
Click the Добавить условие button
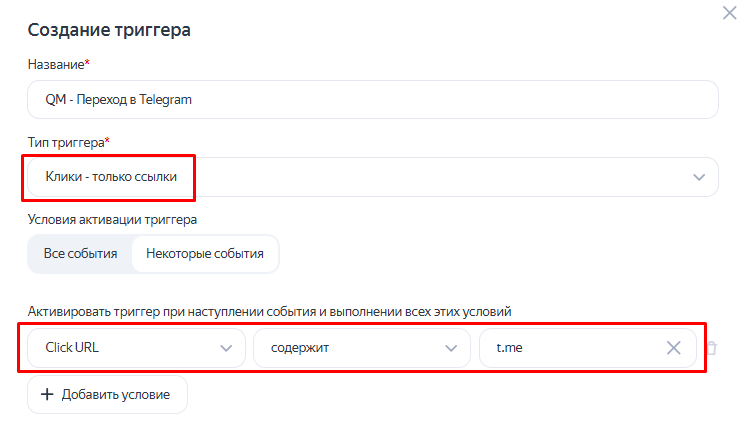coord(108,394)
